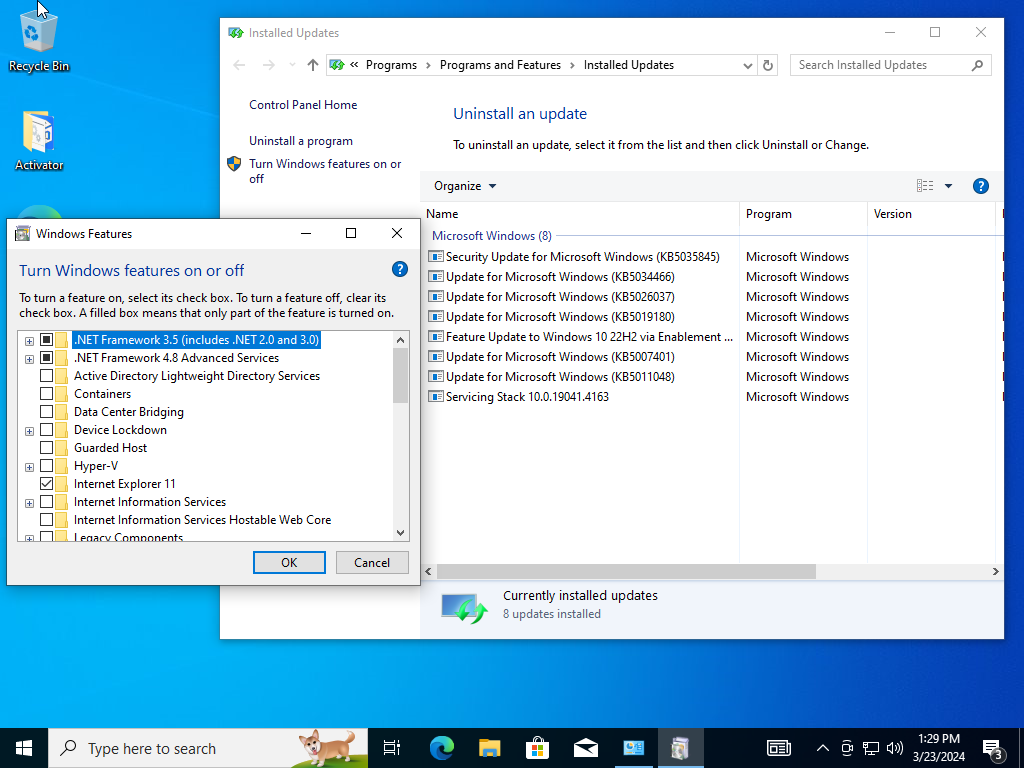Click Programs and Features breadcrumb
The width and height of the screenshot is (1024, 768).
(x=500, y=65)
